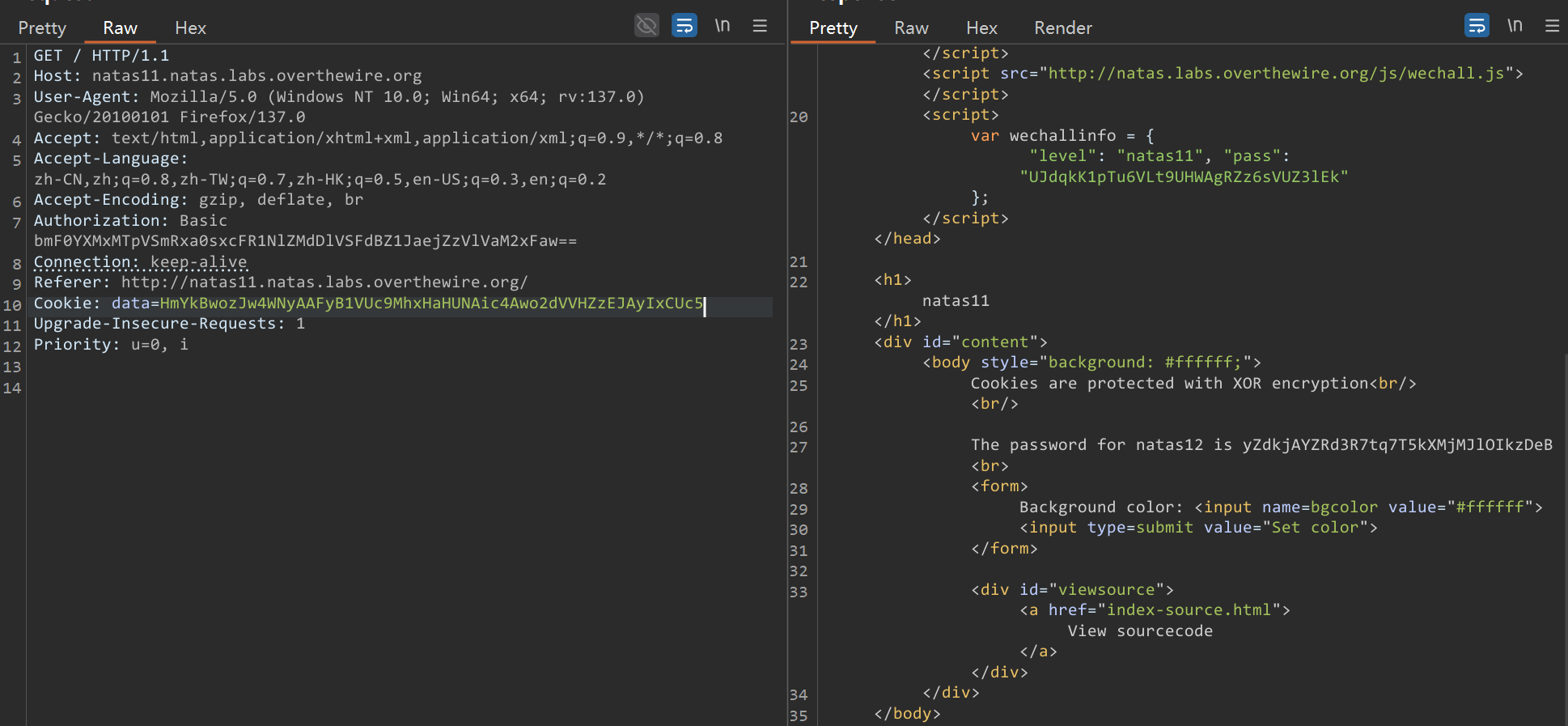Select response Pretty tab

click(x=833, y=28)
